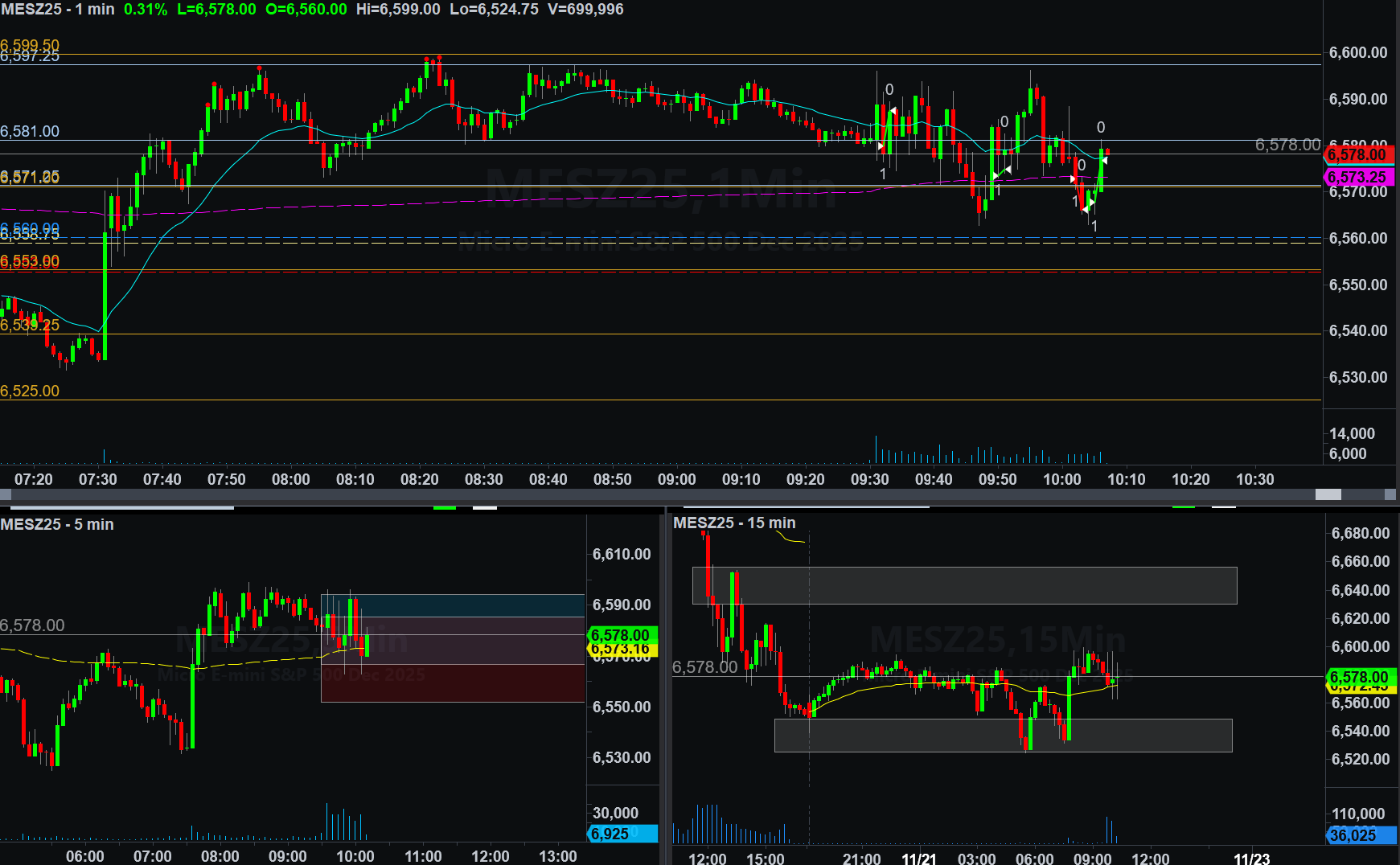Click the dark red stop loss zone
1400x865 pixels.
[x=452, y=683]
